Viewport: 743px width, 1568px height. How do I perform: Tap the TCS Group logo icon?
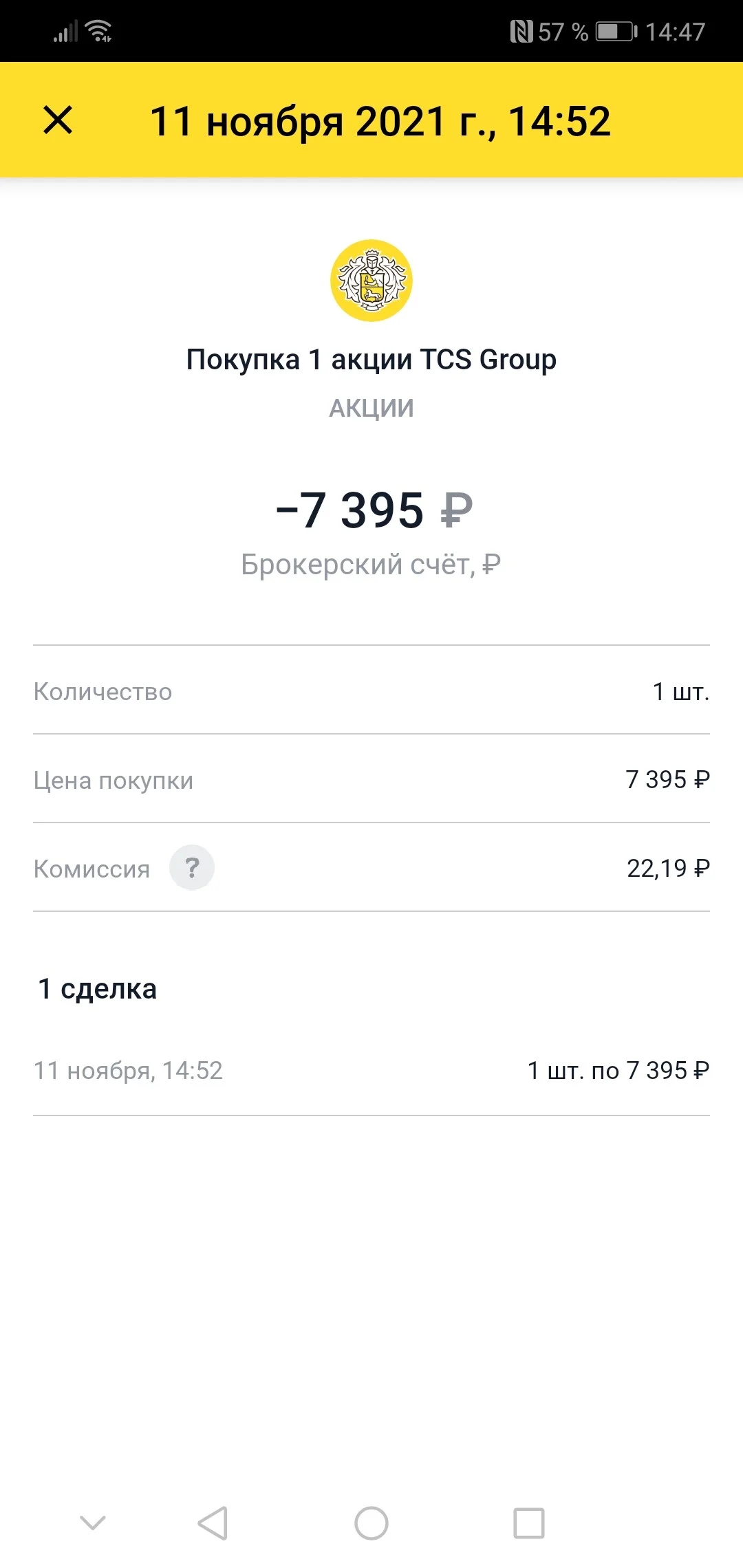click(x=371, y=281)
